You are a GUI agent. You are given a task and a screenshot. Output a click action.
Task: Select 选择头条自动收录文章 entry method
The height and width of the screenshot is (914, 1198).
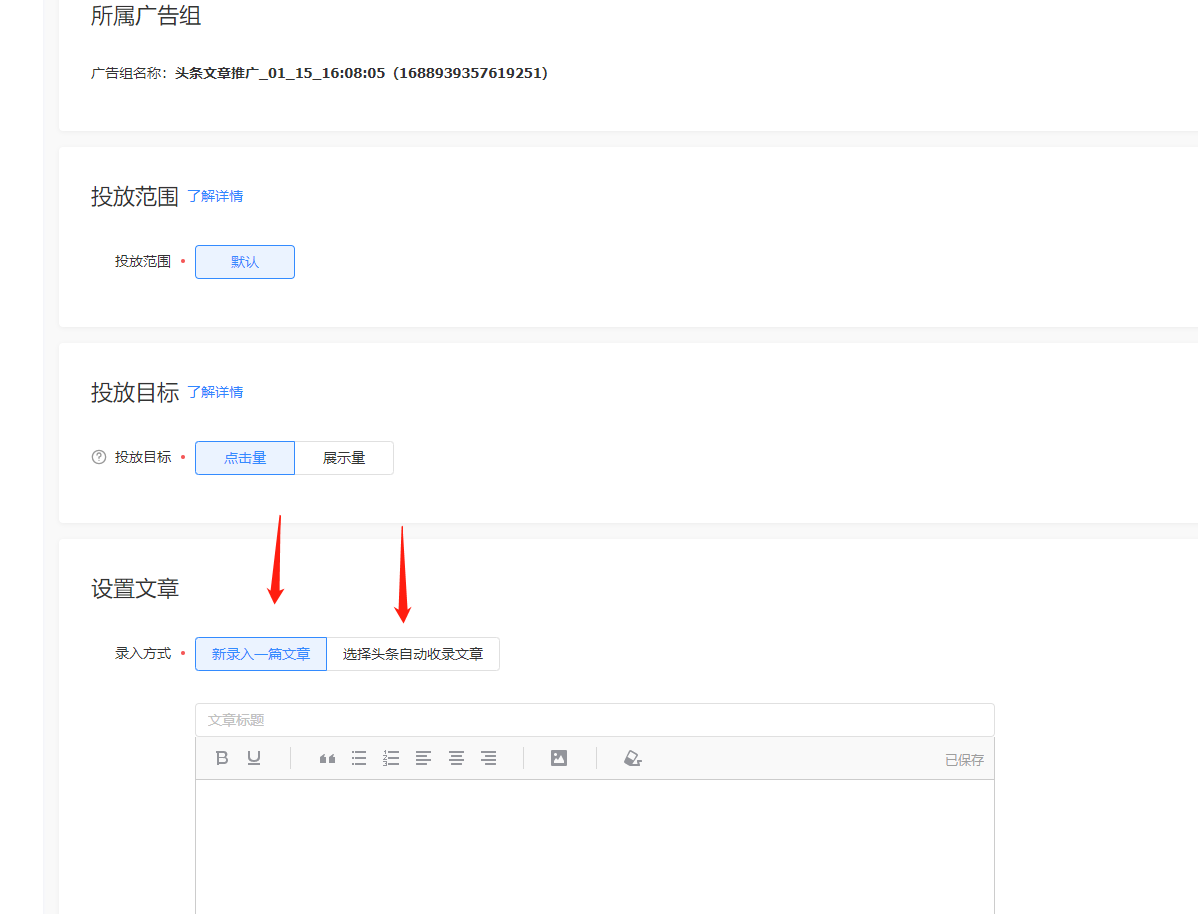(413, 654)
